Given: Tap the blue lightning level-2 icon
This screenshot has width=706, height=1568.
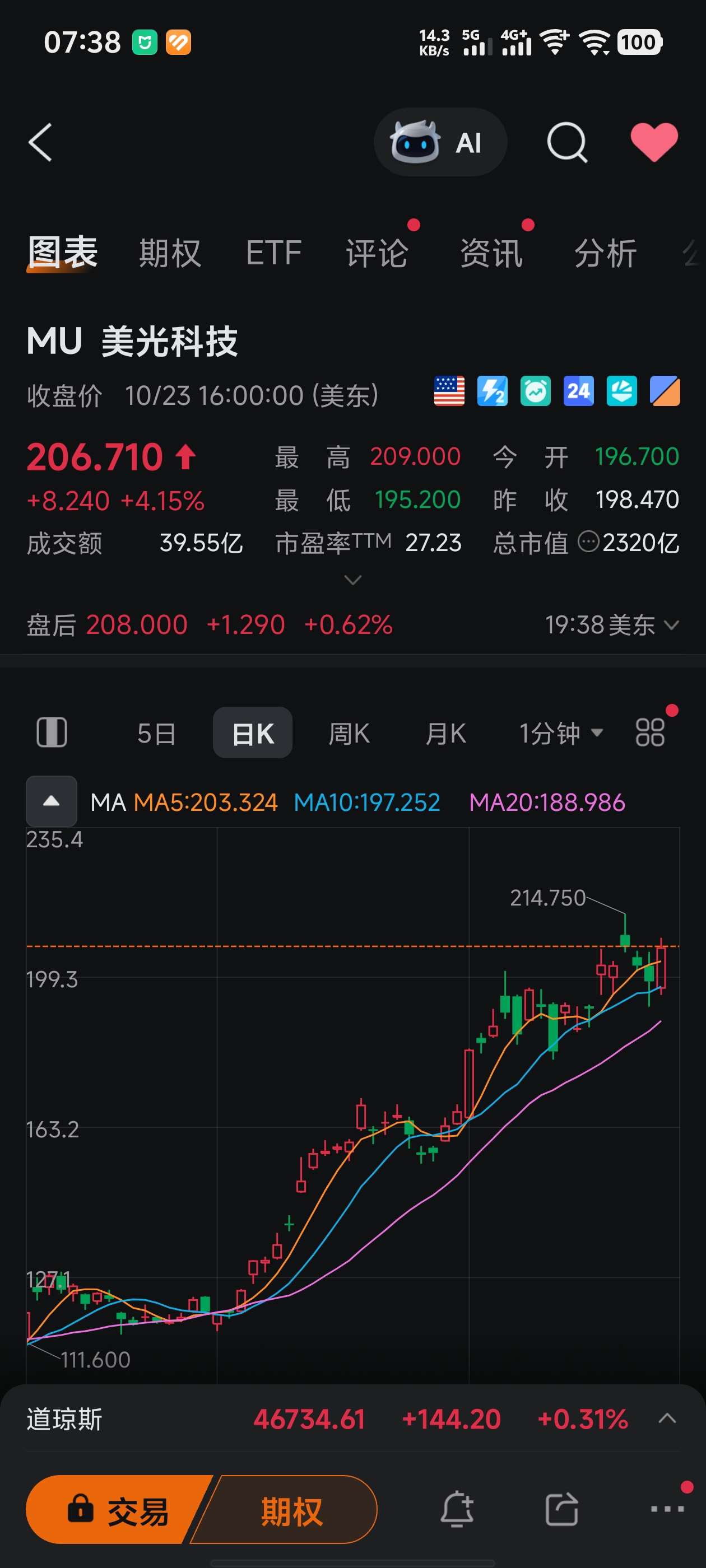Looking at the screenshot, I should (x=492, y=391).
